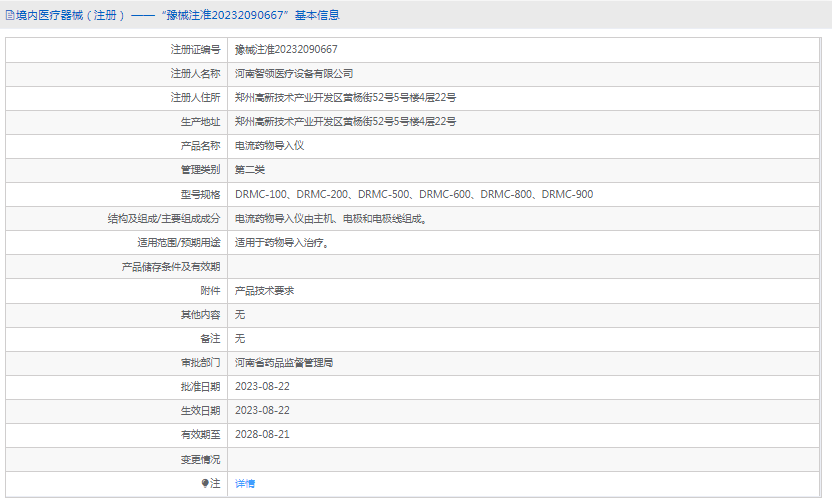Select the 生产地址 address value

tap(345, 122)
